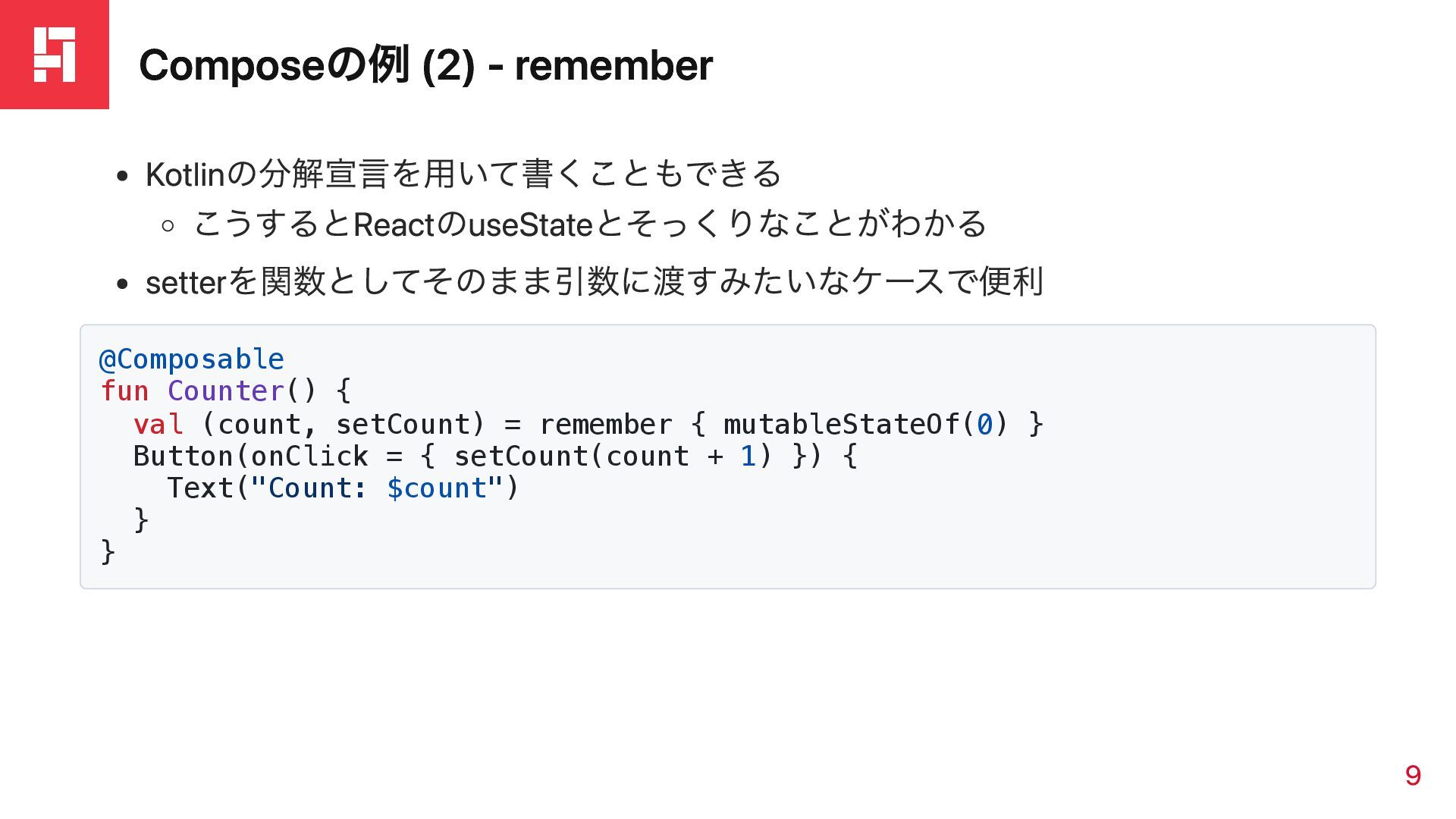The width and height of the screenshot is (1456, 819).
Task: Click the bullet text starting with "setterを関数"
Action: (x=594, y=282)
